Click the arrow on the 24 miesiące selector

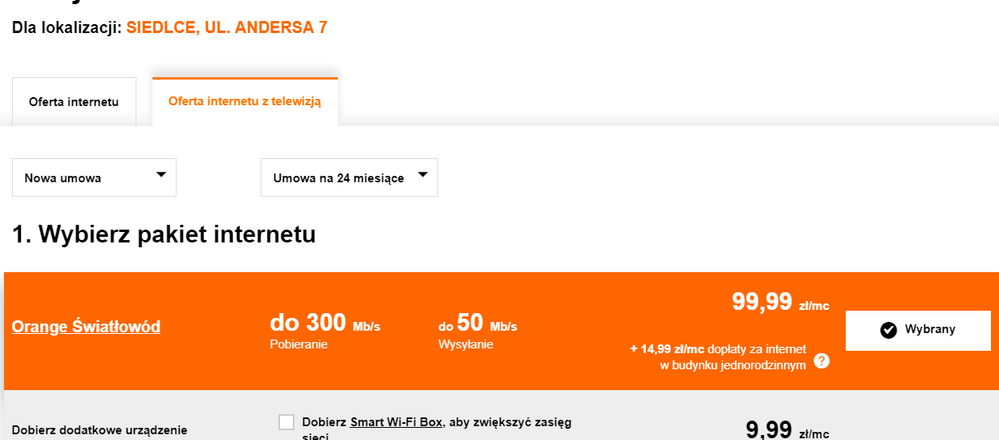click(422, 175)
